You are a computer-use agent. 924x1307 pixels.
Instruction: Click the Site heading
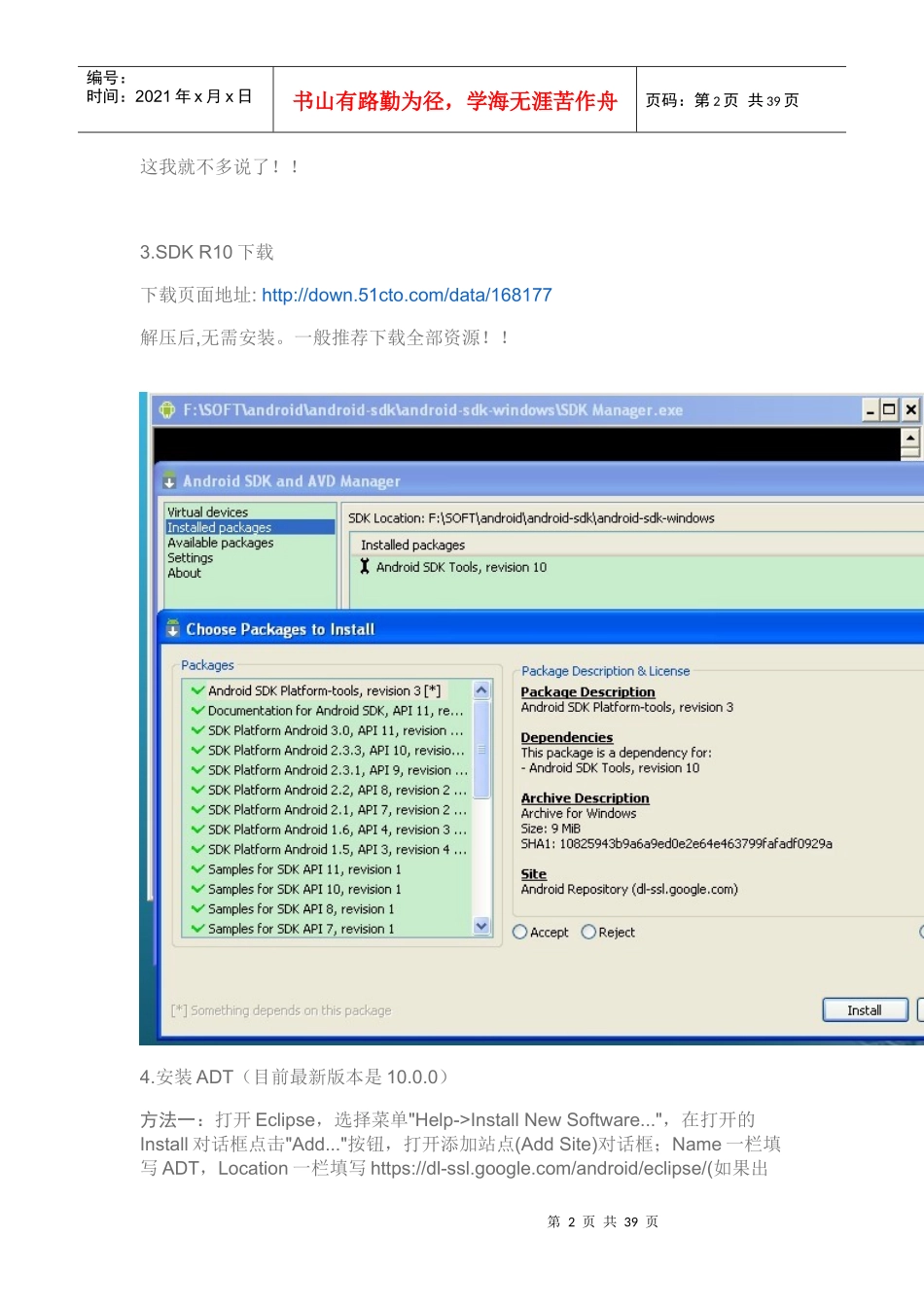tap(533, 873)
